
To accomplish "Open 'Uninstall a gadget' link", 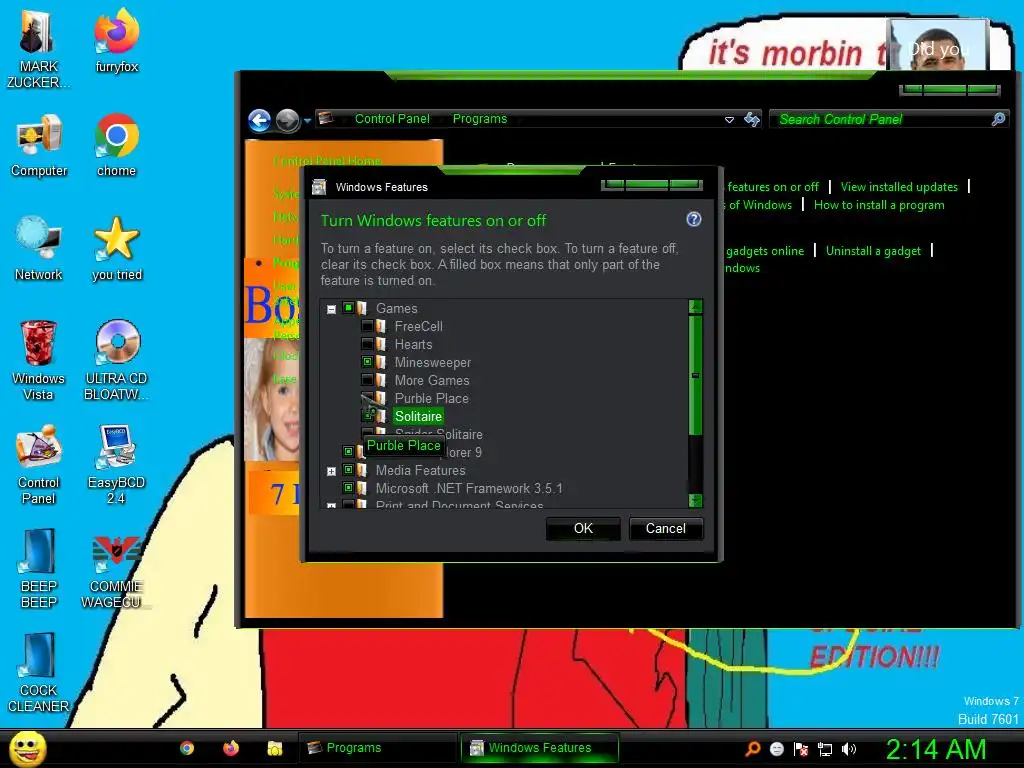I will 872,251.
